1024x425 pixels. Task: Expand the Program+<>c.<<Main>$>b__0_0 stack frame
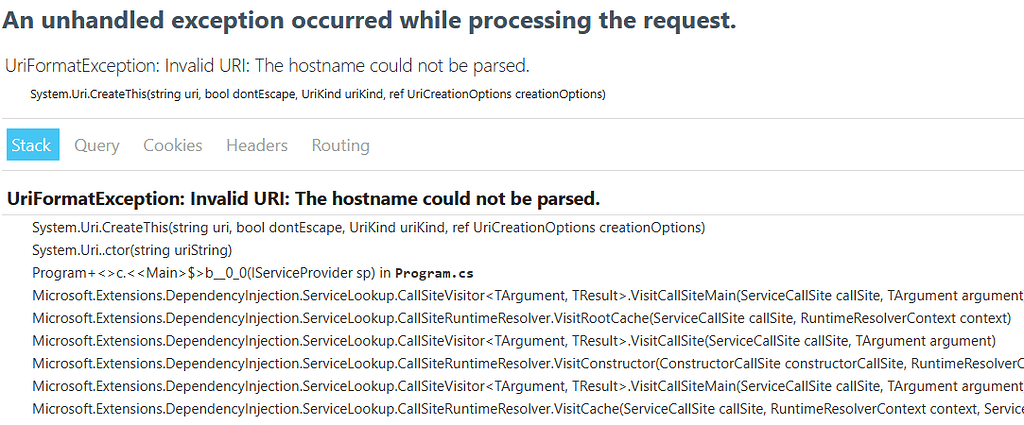click(x=200, y=273)
